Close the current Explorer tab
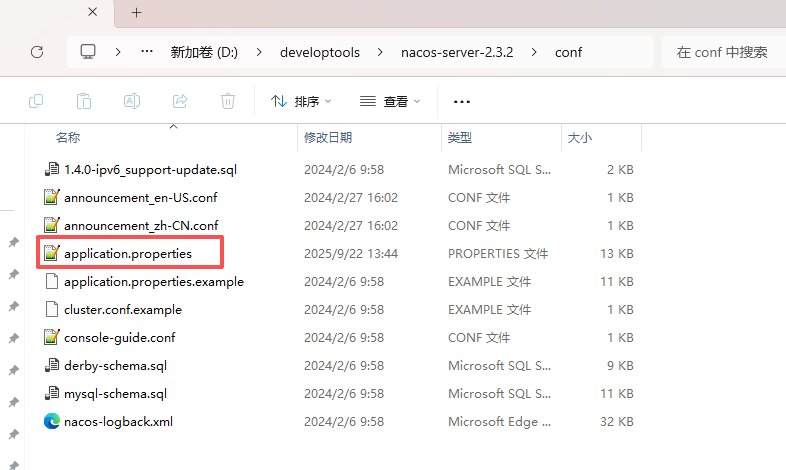 93,12
